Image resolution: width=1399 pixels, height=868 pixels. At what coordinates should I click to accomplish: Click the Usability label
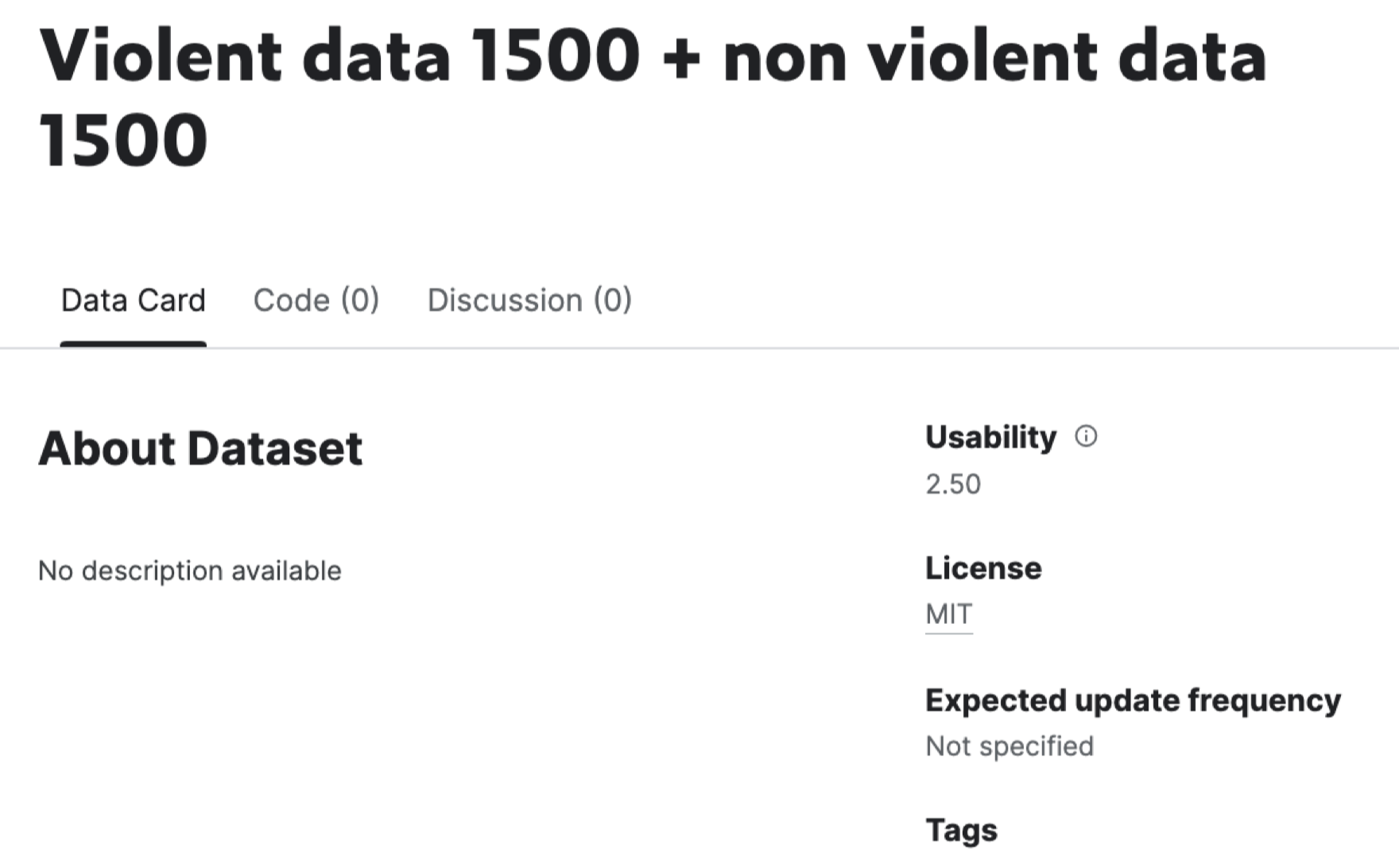coord(991,437)
